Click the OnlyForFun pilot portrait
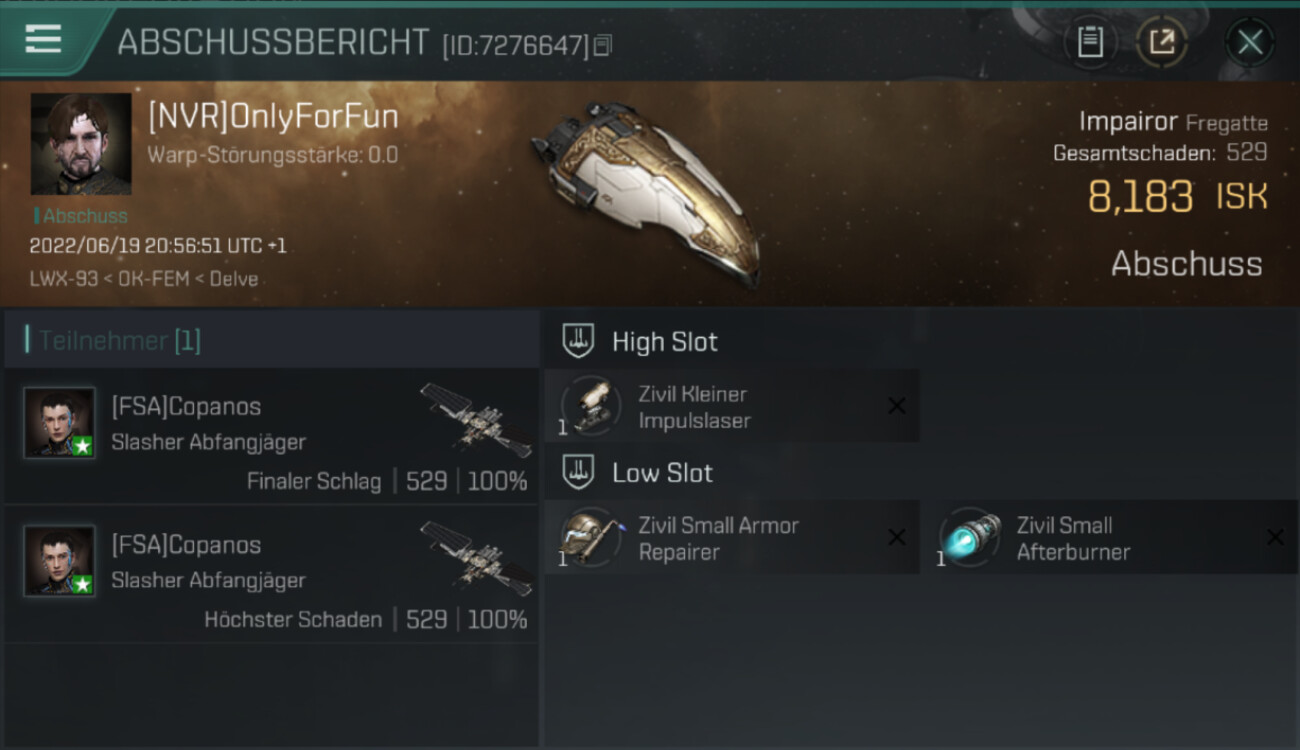 point(81,144)
